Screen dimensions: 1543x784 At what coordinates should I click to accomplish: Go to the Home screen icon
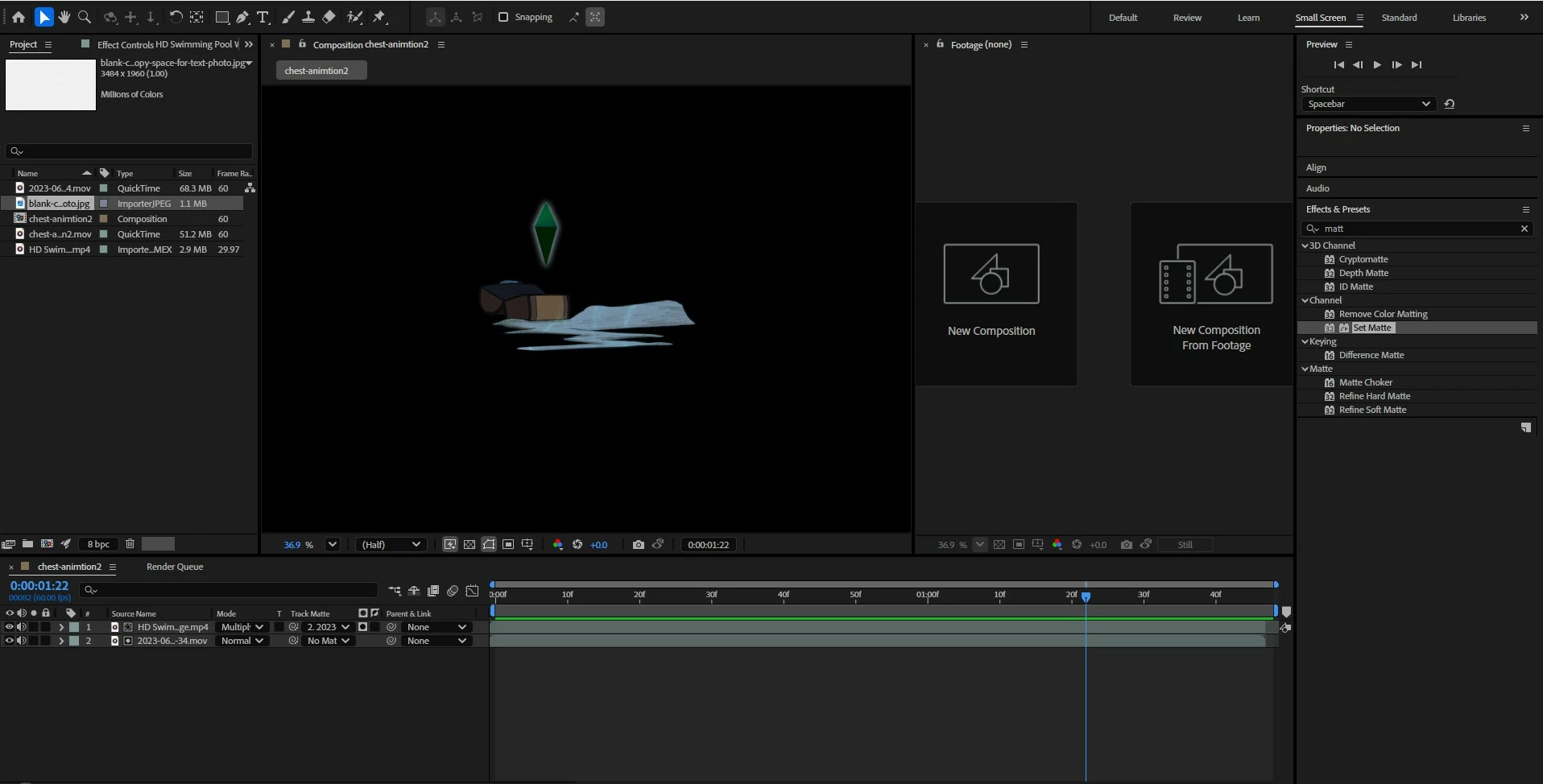(19, 17)
